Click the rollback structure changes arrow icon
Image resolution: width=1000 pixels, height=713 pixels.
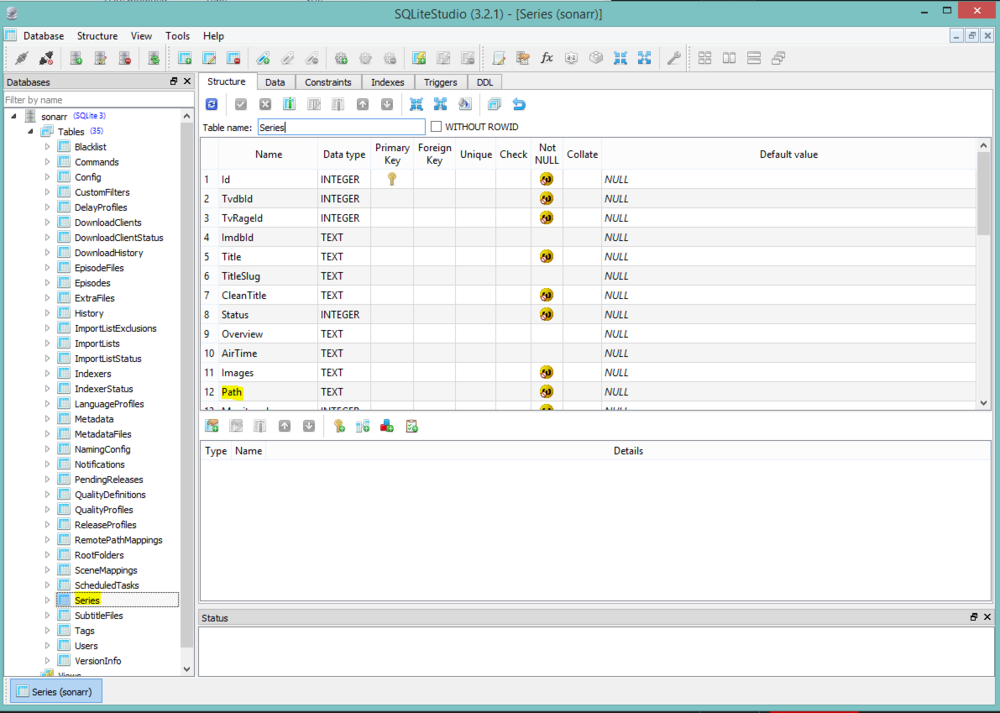click(519, 104)
